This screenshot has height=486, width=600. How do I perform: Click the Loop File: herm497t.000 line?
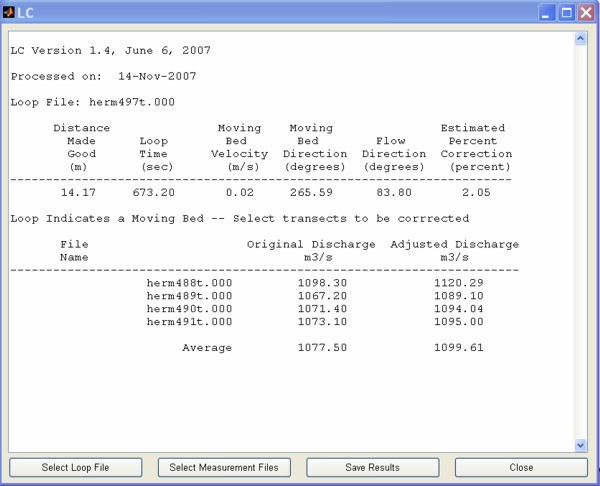point(93,102)
